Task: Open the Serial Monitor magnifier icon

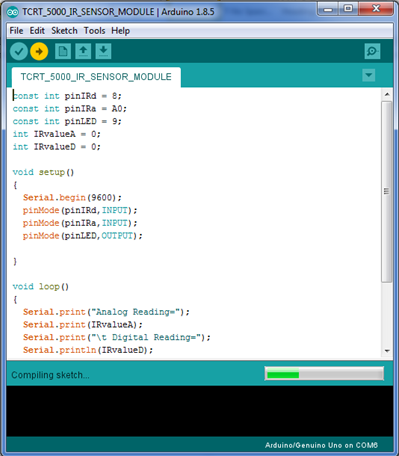Action: click(372, 51)
